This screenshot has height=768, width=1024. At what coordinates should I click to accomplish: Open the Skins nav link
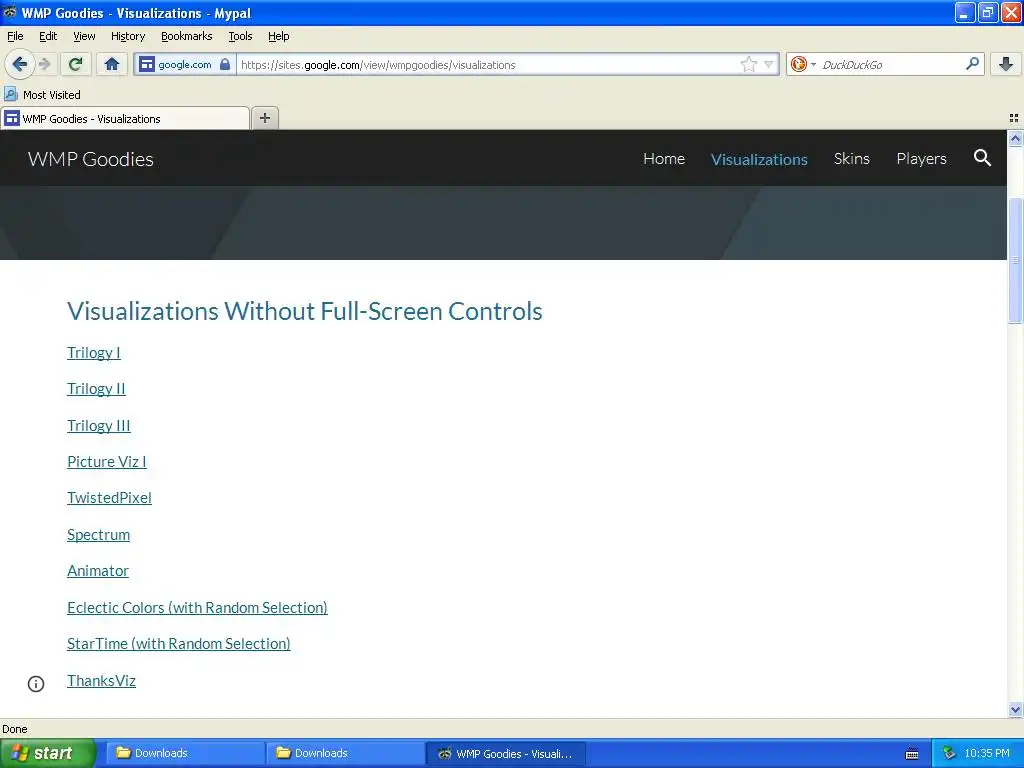852,159
